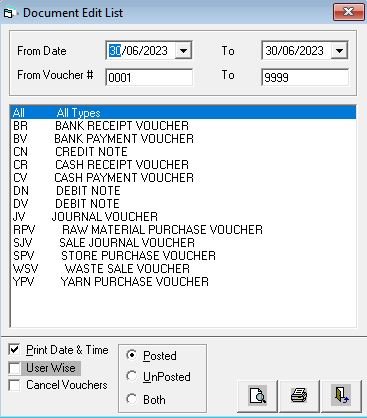
Task: Select WSV WASTE SALE VOUCHER row
Action: (183, 269)
